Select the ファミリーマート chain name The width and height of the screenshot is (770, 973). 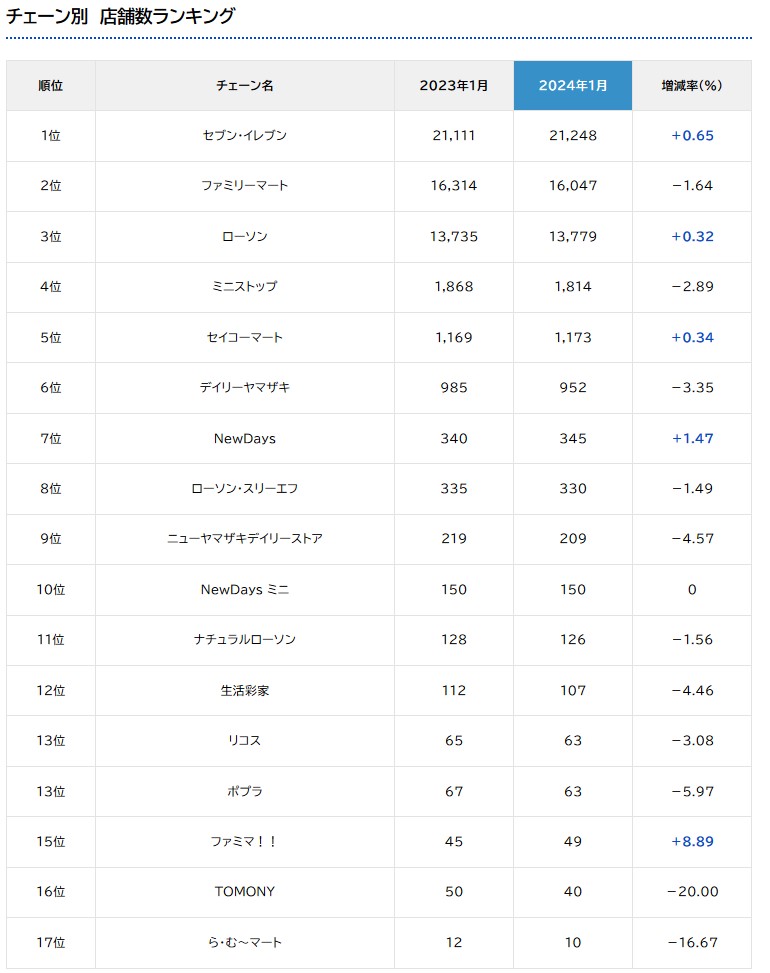(x=245, y=186)
